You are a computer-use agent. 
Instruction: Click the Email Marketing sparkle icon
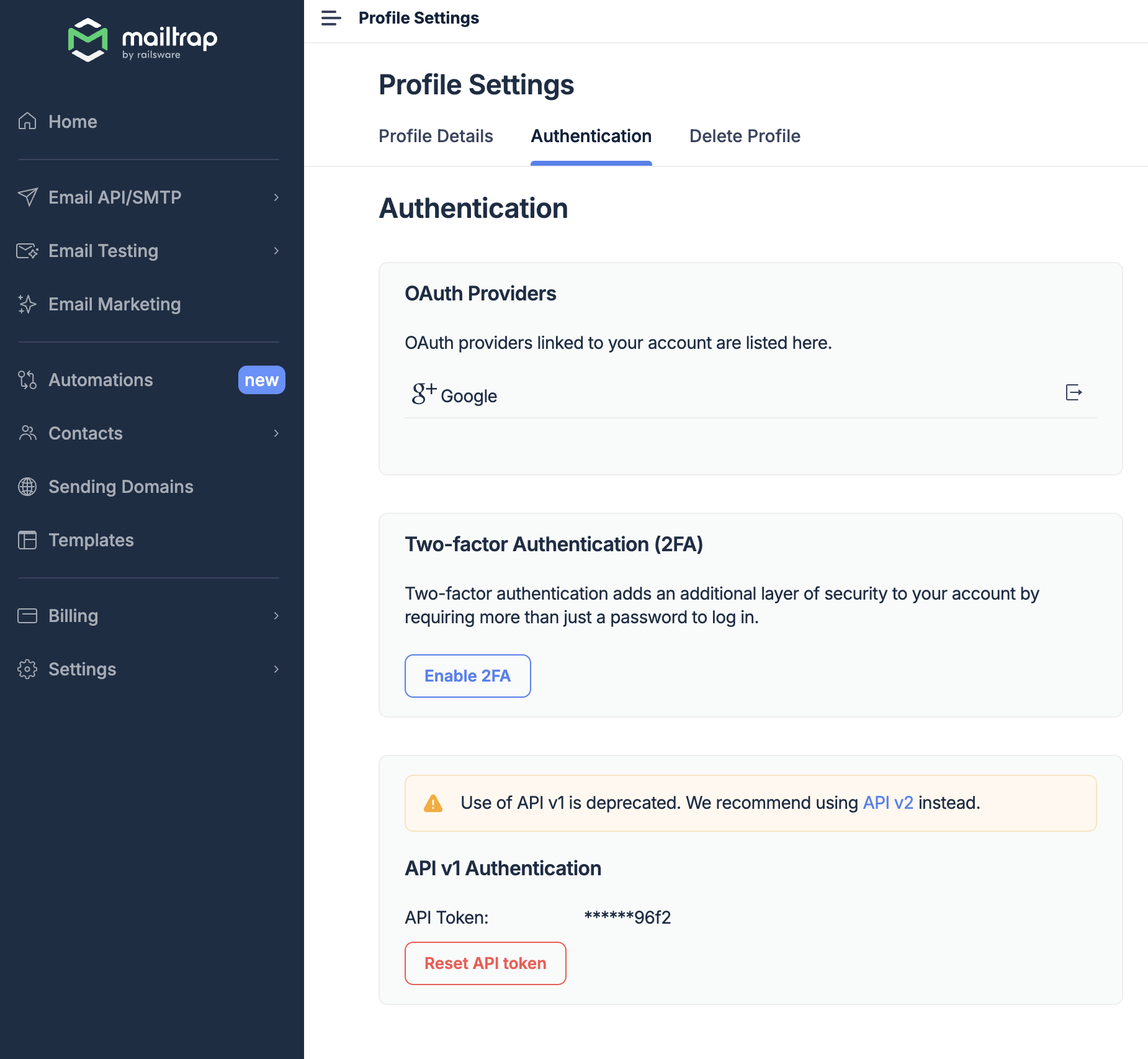[x=27, y=304]
